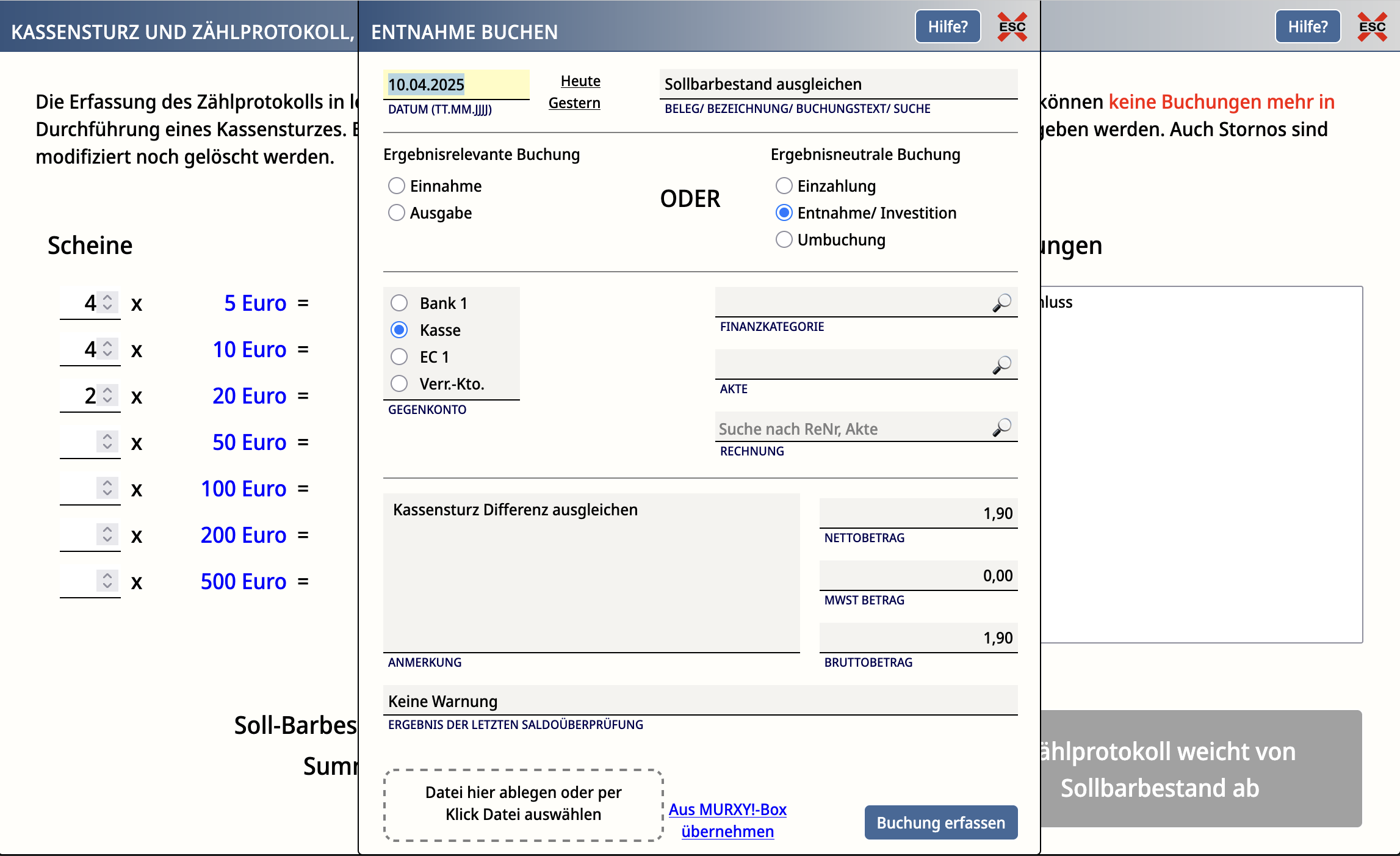This screenshot has width=1400, height=856.
Task: Open Finanzkategorie search magnifier
Action: click(x=1001, y=303)
